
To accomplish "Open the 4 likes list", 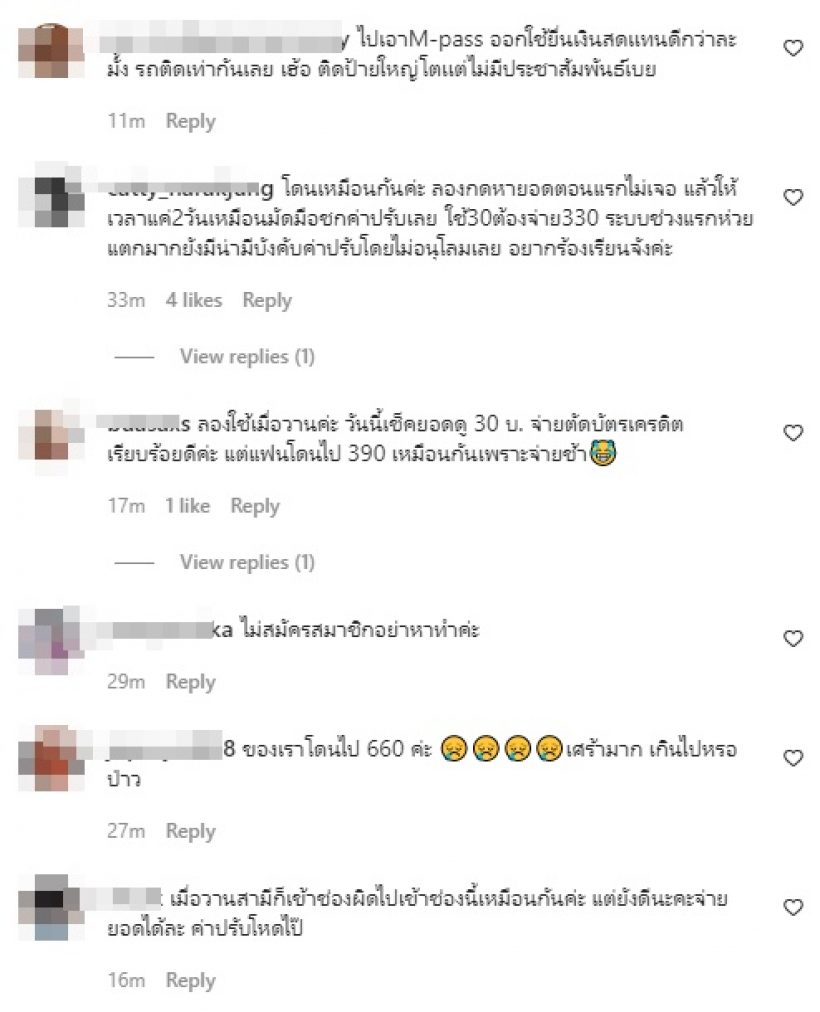I will (194, 300).
